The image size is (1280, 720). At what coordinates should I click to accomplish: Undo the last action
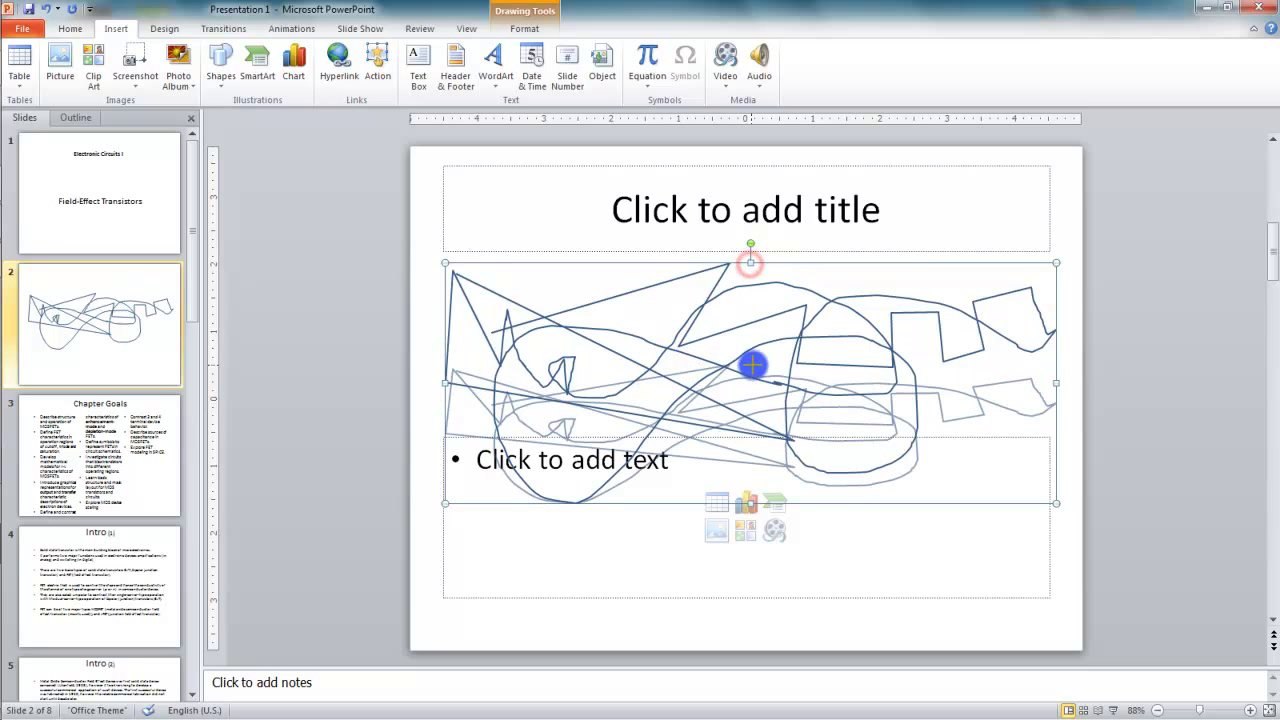pyautogui.click(x=46, y=9)
